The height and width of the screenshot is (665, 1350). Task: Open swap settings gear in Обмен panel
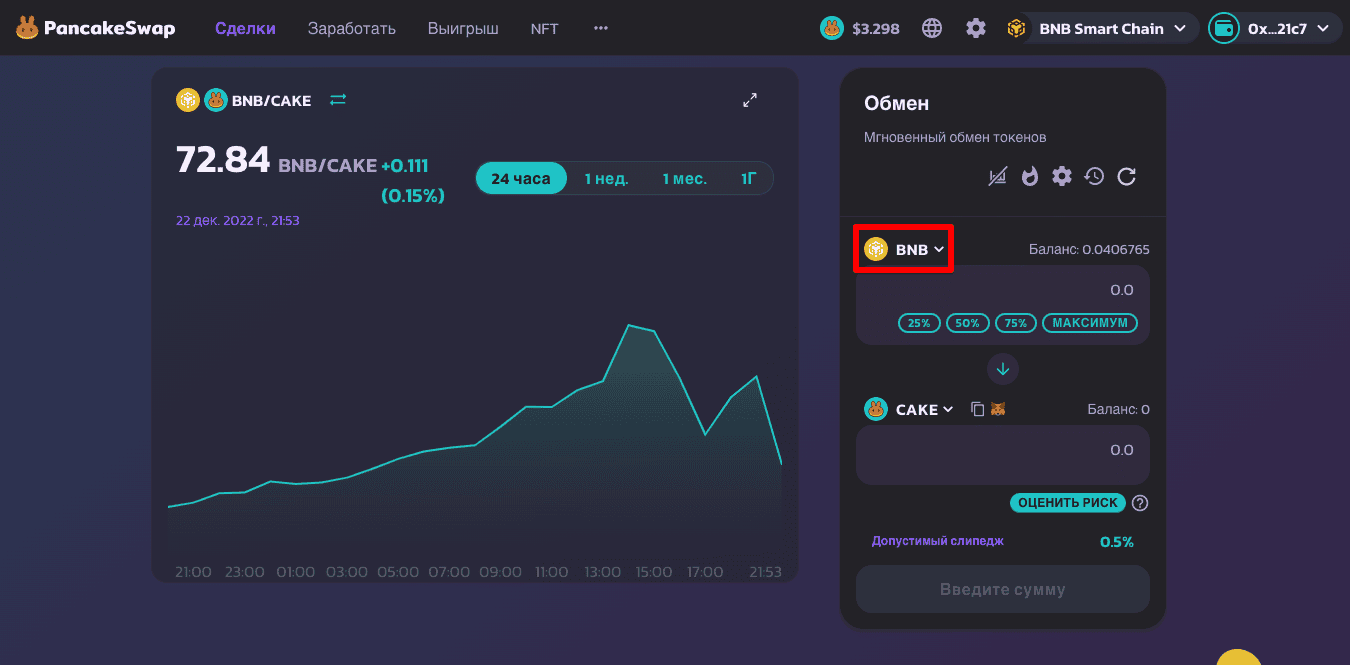click(1062, 177)
